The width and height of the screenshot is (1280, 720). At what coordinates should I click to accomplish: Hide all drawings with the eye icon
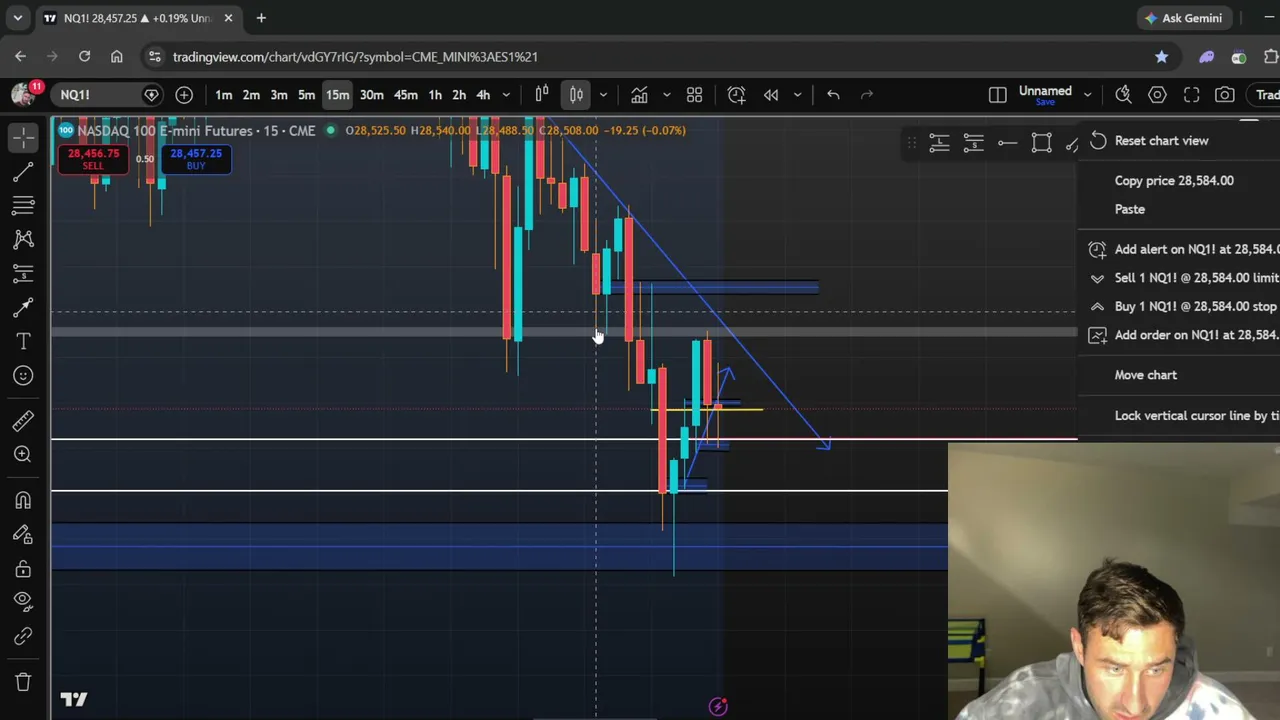23,602
